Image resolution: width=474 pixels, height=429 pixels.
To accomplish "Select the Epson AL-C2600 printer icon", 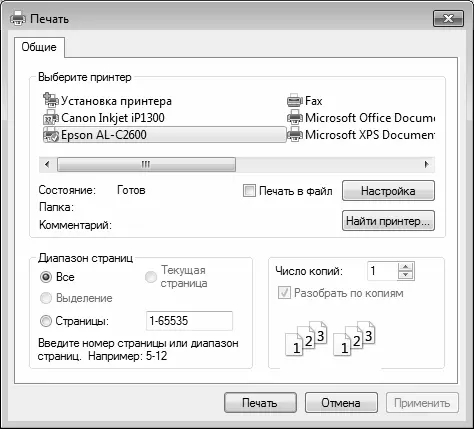I will 51,135.
